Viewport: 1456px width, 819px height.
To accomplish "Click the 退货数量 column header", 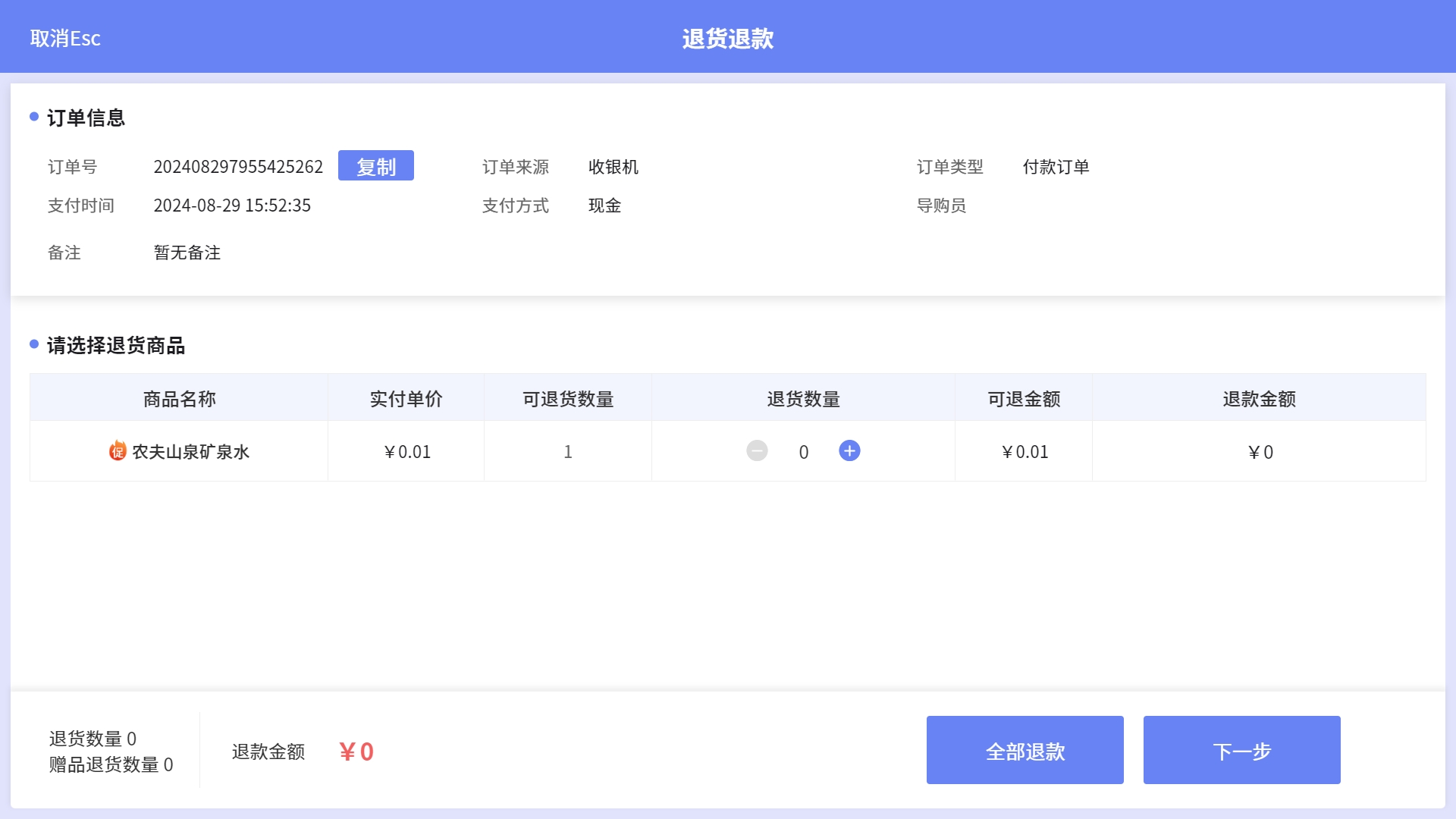I will [x=803, y=399].
